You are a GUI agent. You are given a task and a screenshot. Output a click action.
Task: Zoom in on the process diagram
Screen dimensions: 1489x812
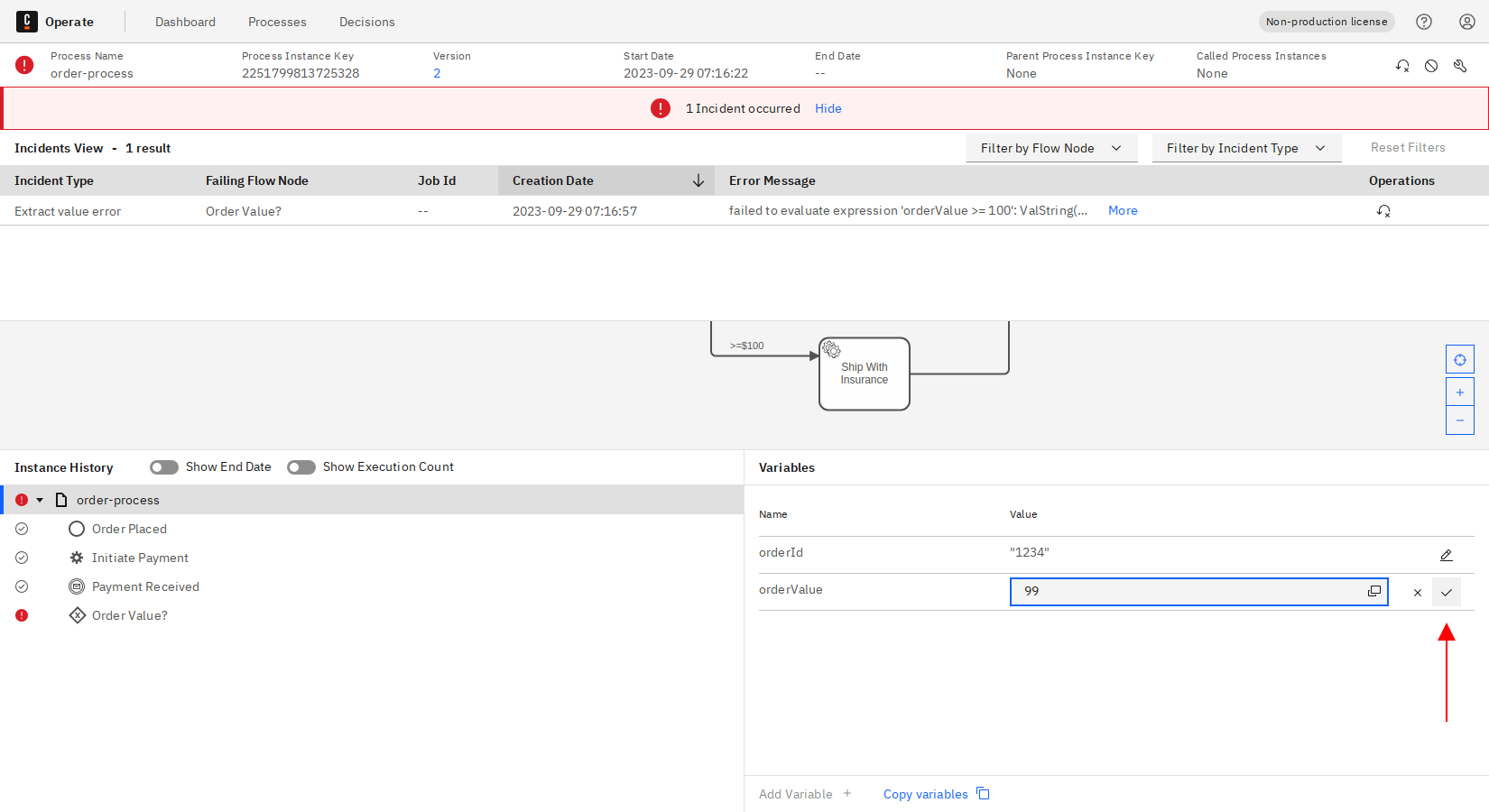click(1459, 392)
